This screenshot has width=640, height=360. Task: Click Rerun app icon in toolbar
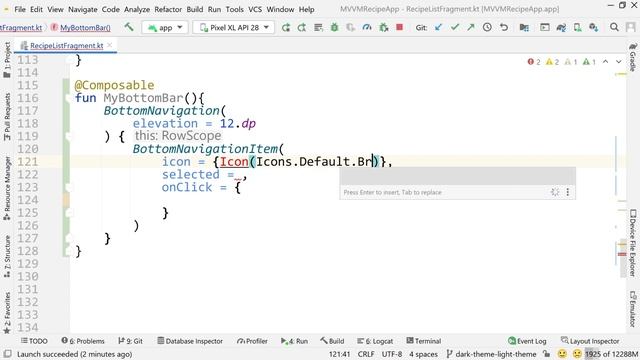click(286, 27)
